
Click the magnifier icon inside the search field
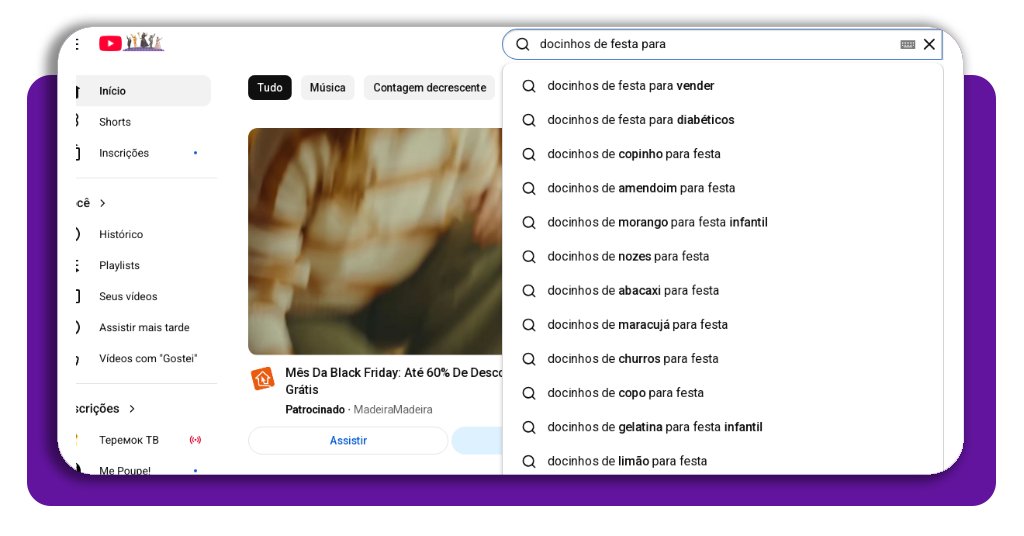(522, 44)
